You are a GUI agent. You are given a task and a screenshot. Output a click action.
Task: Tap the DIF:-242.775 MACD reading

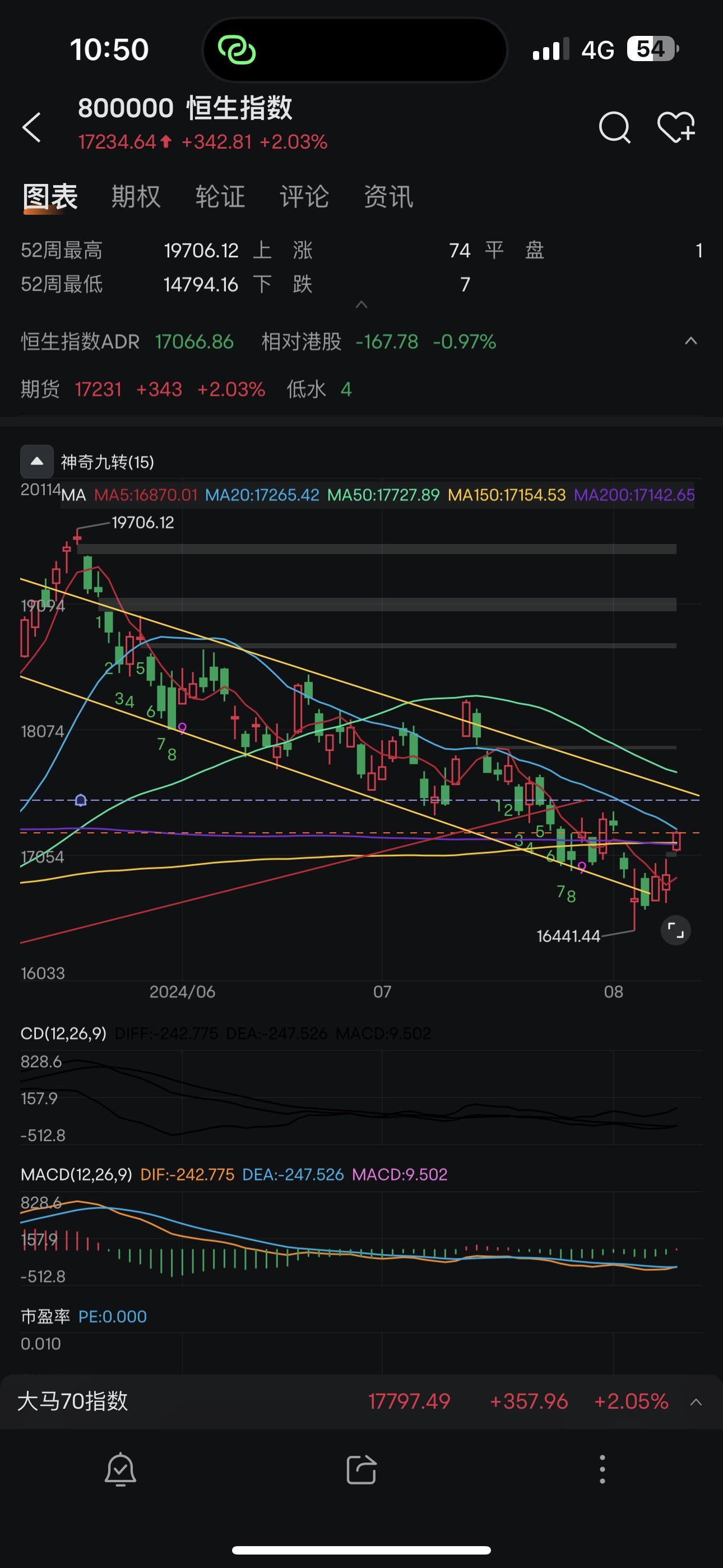click(187, 1174)
